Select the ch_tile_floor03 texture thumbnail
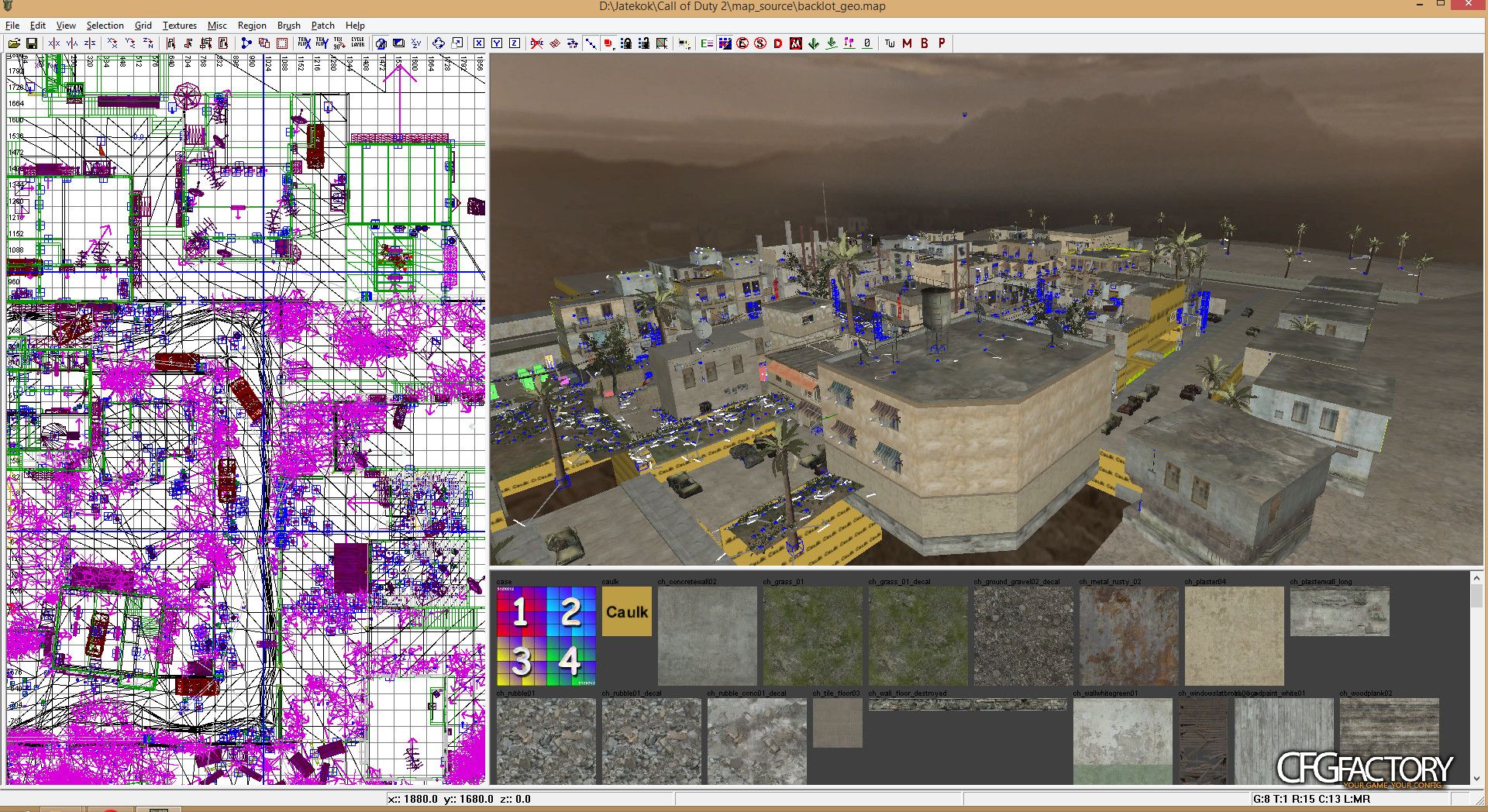 837,723
